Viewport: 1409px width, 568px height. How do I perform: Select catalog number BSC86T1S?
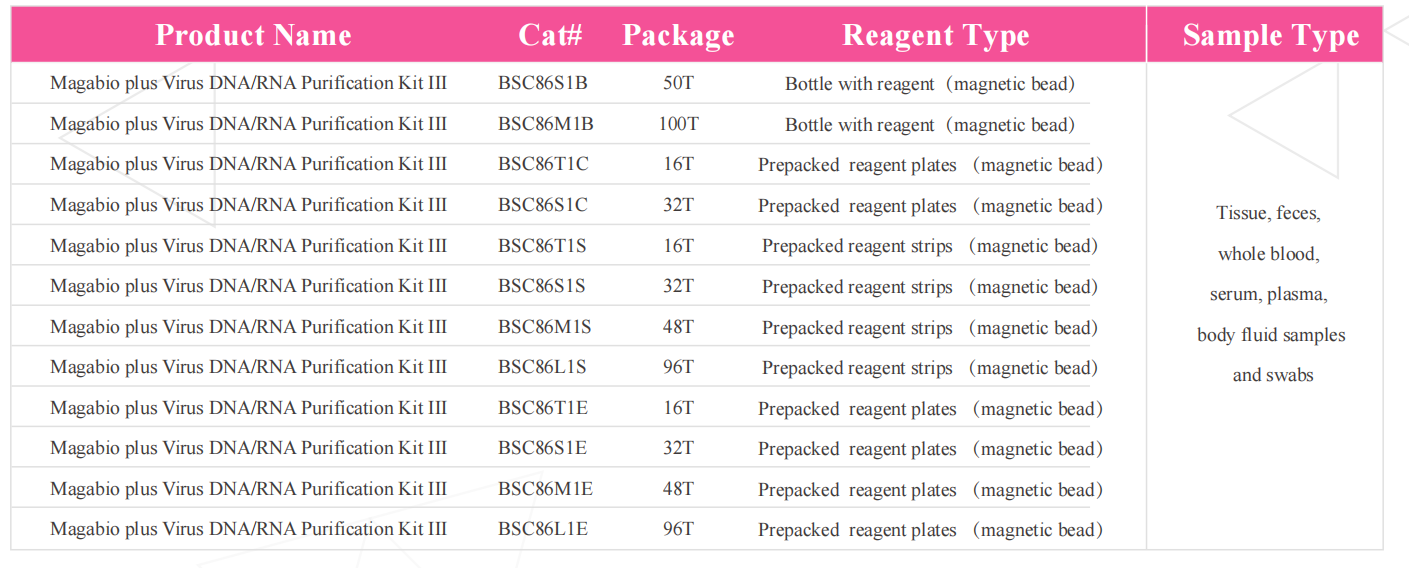point(542,246)
